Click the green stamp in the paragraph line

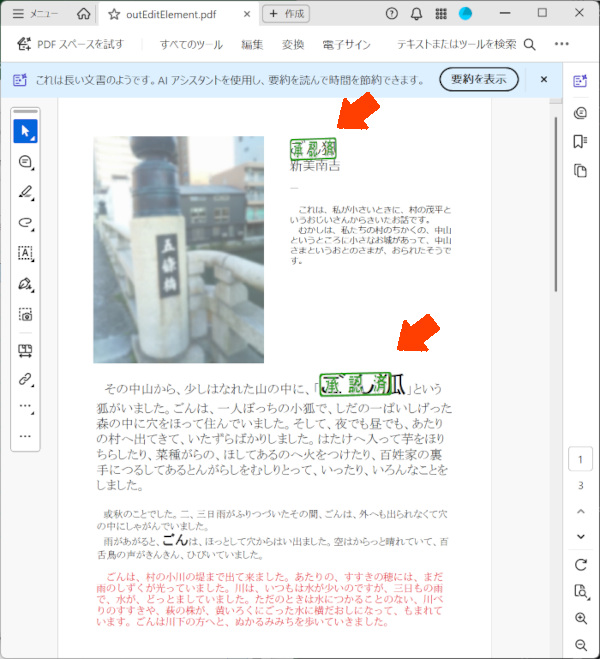pyautogui.click(x=355, y=384)
